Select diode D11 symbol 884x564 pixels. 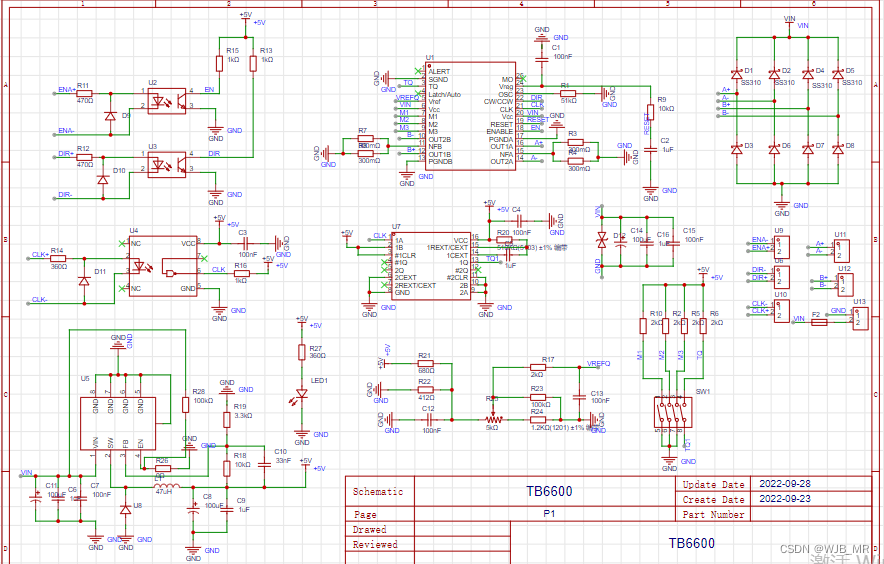(x=84, y=281)
